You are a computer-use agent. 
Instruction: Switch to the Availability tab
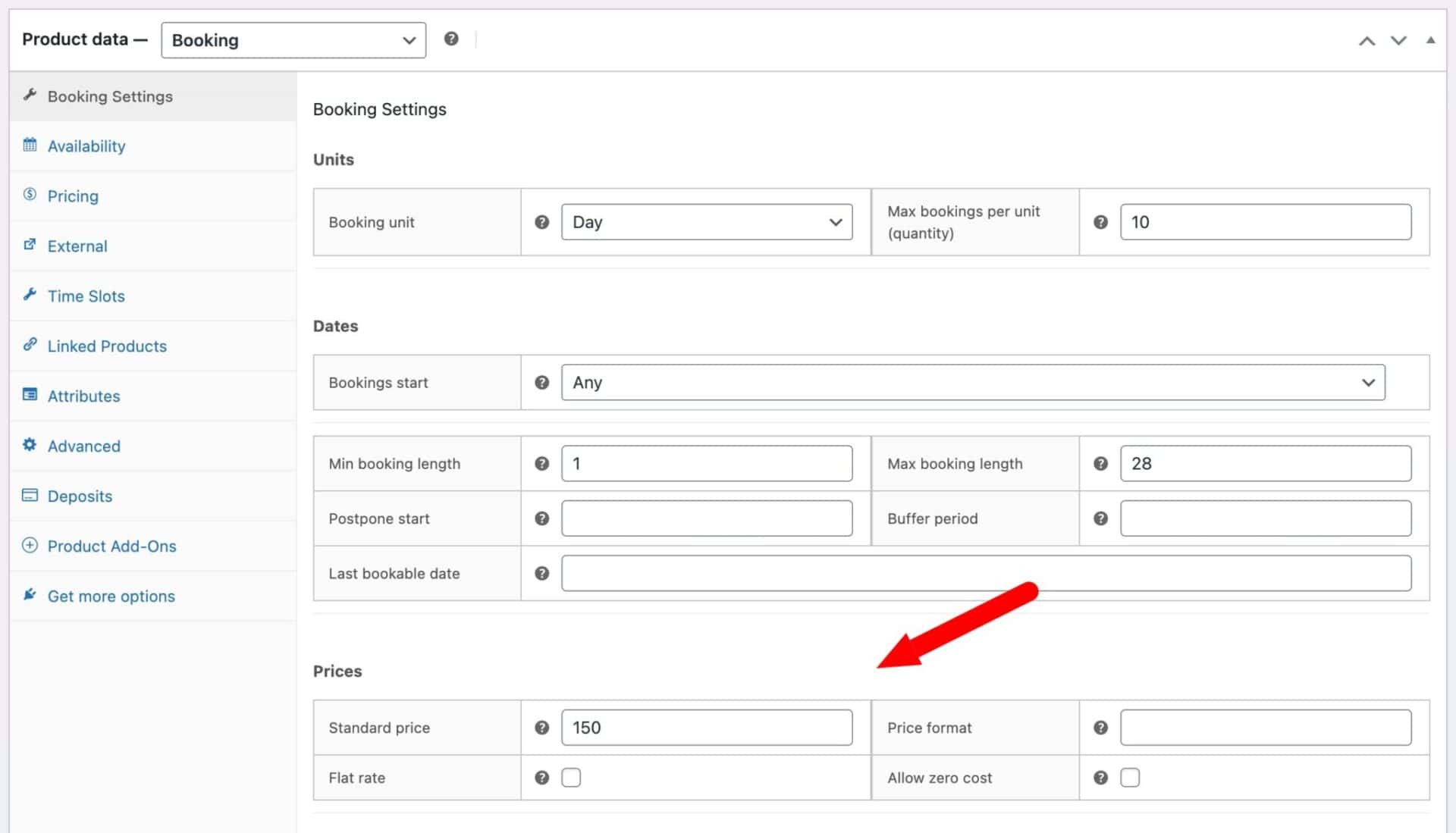point(153,146)
